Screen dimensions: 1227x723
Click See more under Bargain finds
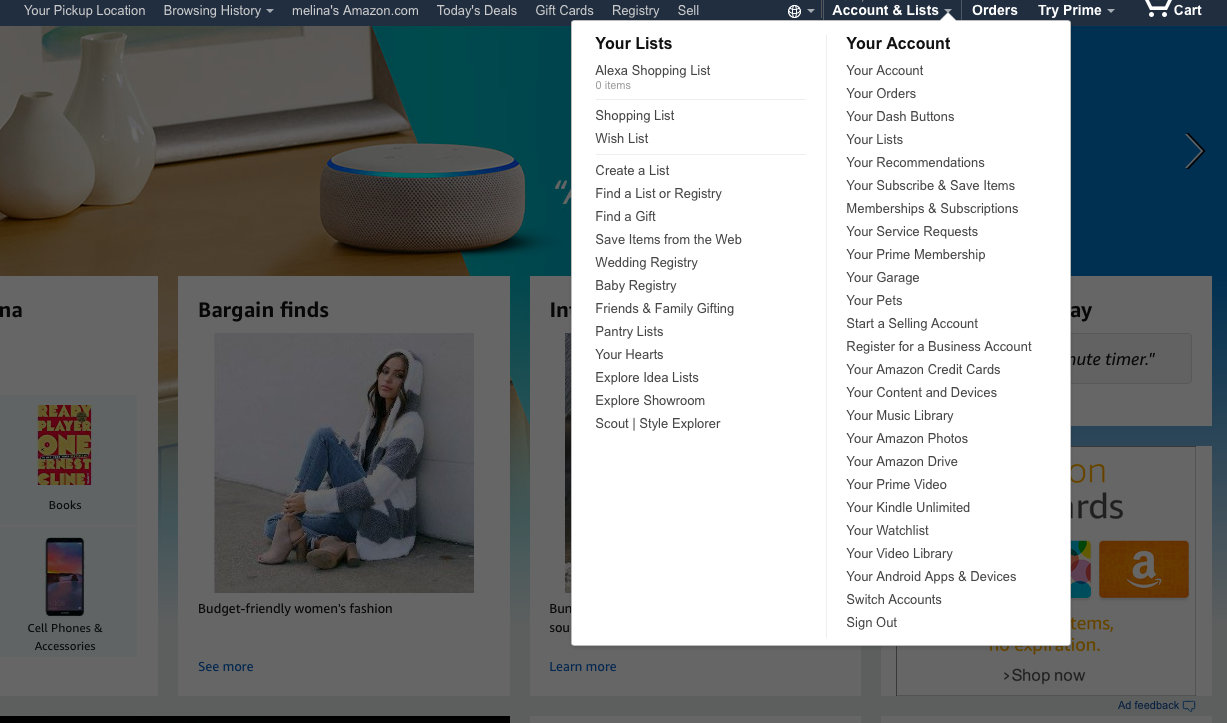[226, 666]
